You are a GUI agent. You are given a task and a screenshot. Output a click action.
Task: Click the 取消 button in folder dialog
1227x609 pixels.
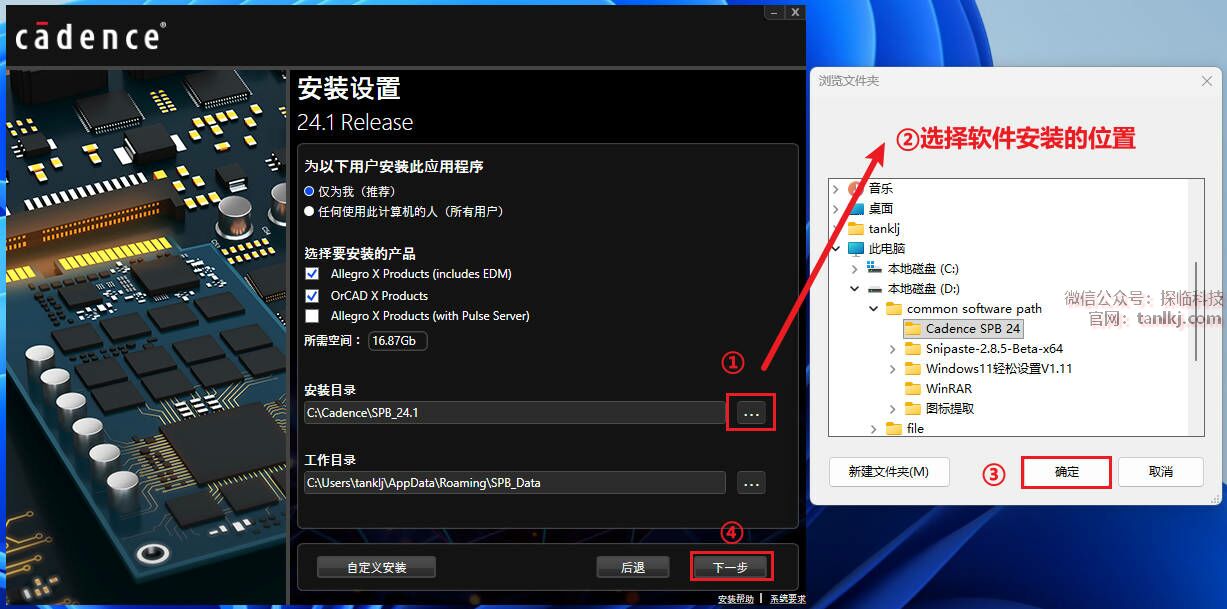pyautogui.click(x=1161, y=472)
